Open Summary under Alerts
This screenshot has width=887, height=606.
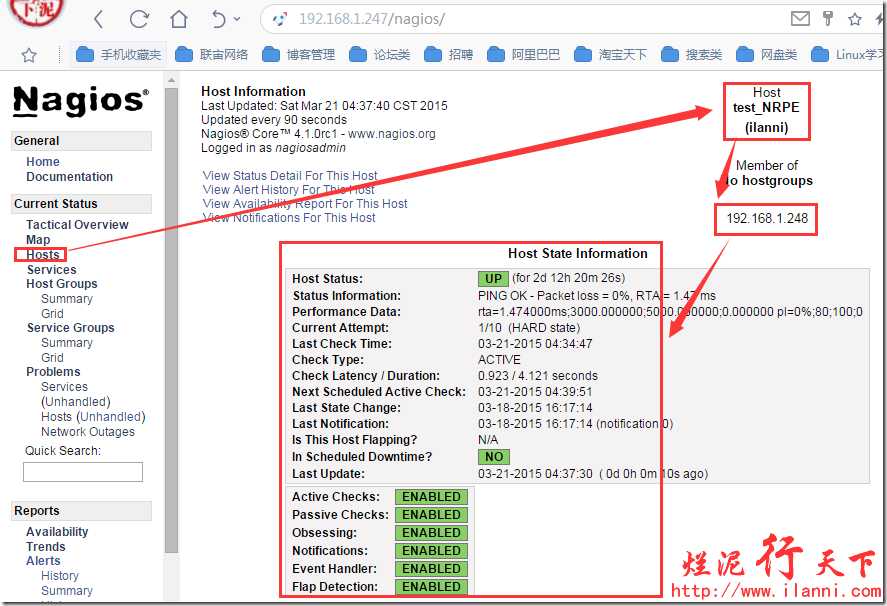pos(67,591)
